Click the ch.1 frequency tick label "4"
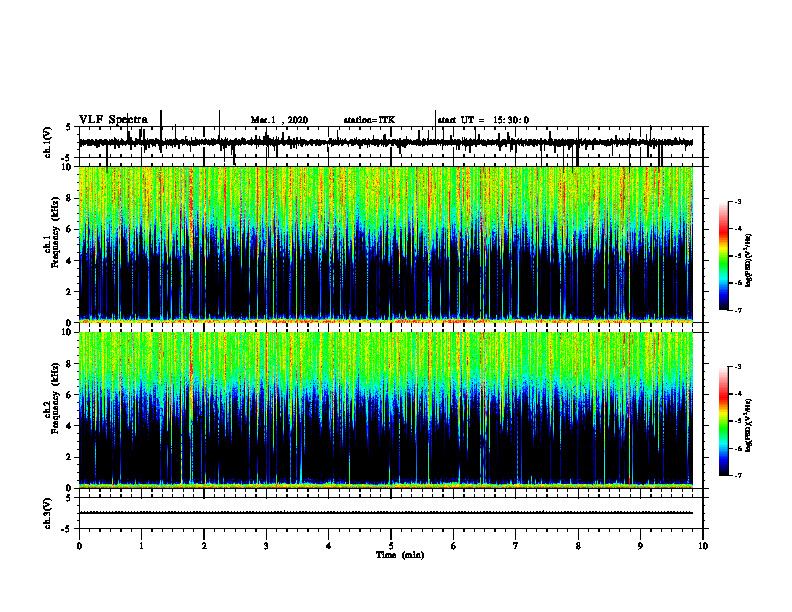The image size is (792, 612). (70, 261)
